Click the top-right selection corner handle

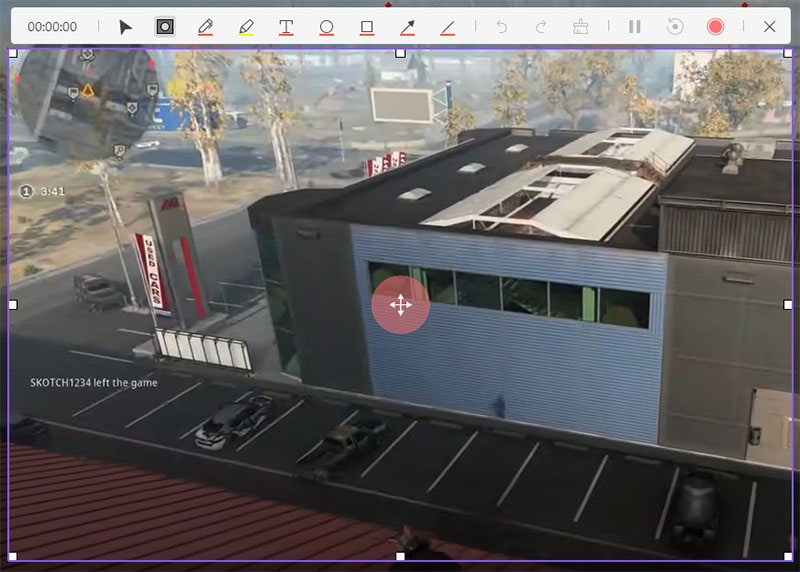pyautogui.click(x=788, y=53)
